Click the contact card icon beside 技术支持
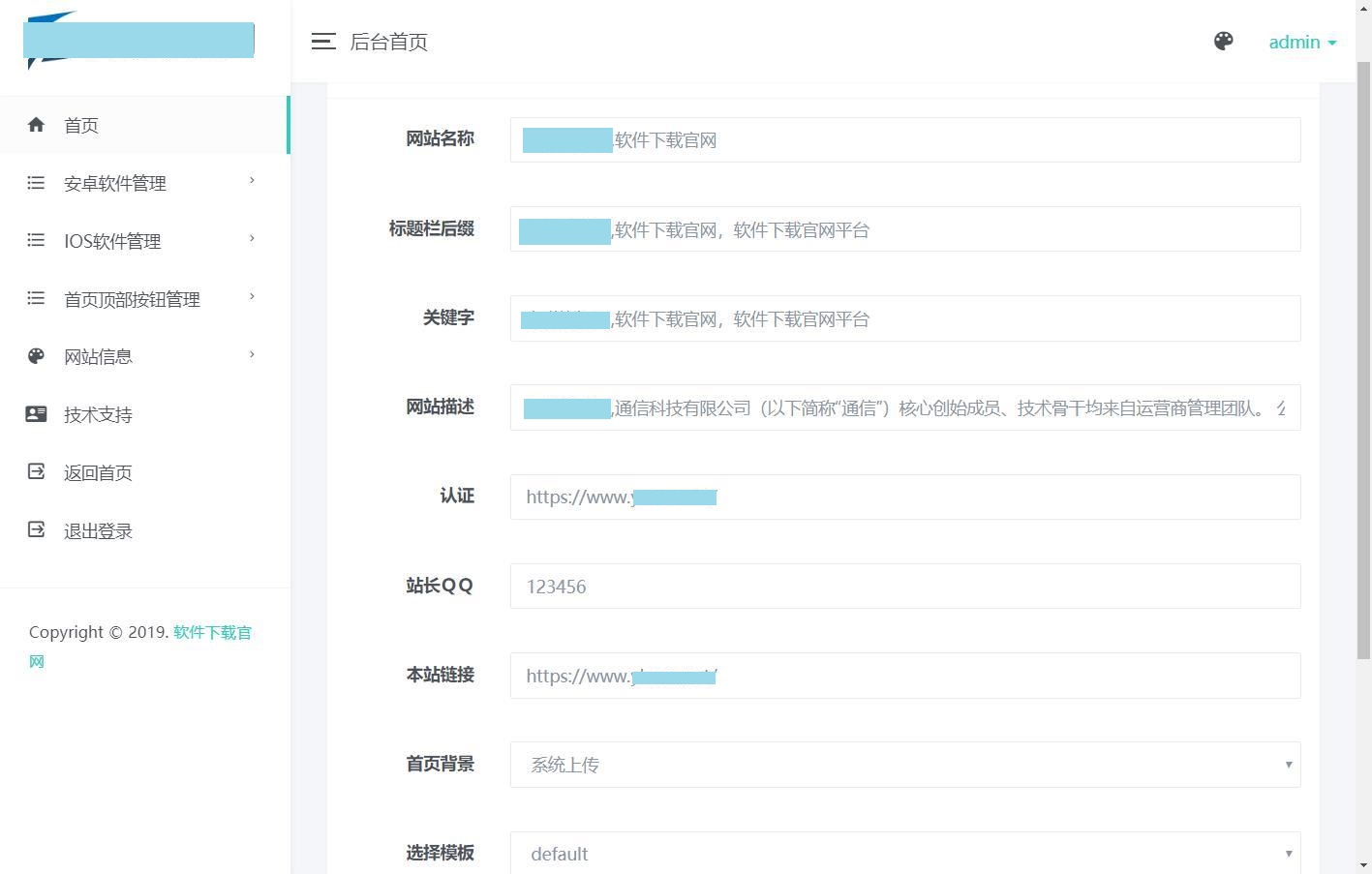 click(x=36, y=414)
